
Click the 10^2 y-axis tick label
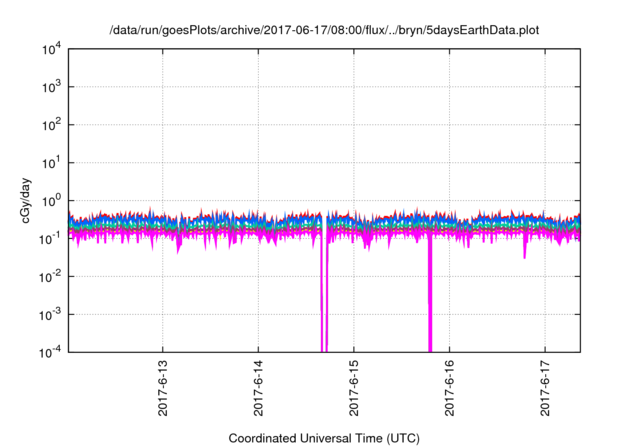[x=51, y=125]
